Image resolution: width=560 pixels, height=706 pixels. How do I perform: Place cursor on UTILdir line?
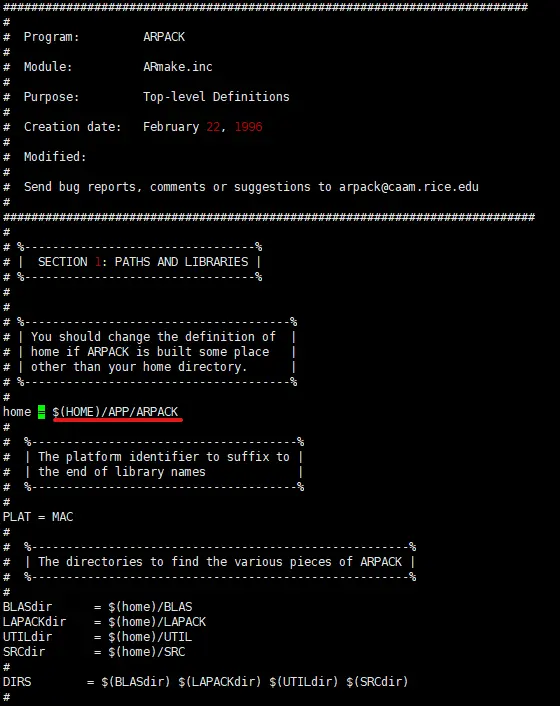(x=97, y=637)
